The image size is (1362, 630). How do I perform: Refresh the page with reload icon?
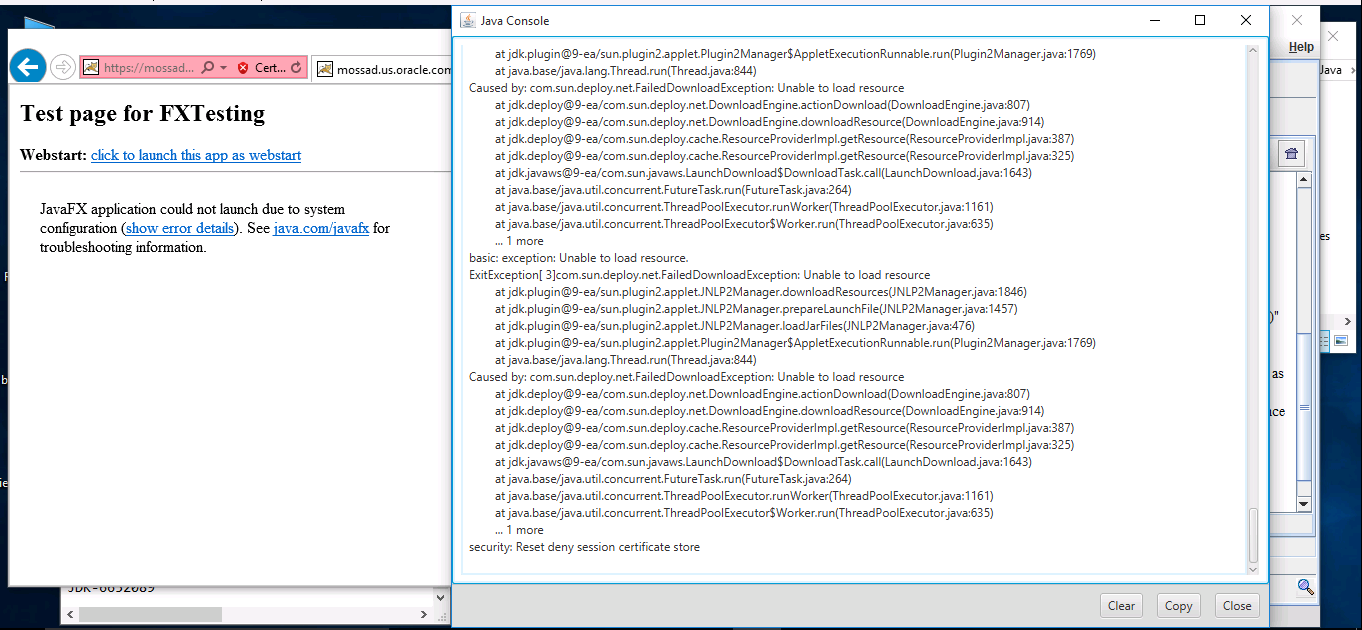pyautogui.click(x=296, y=67)
